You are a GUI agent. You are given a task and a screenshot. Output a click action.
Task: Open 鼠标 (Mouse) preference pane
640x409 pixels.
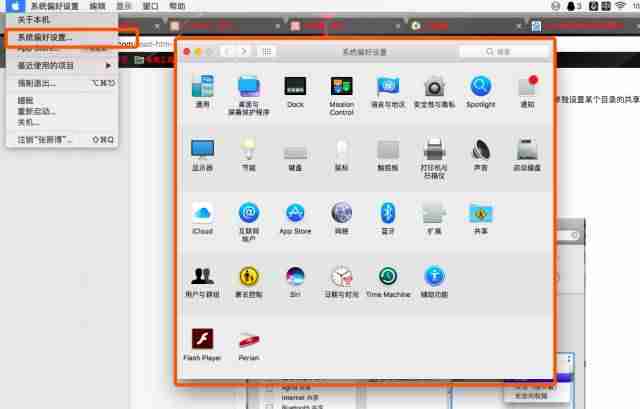pyautogui.click(x=342, y=154)
